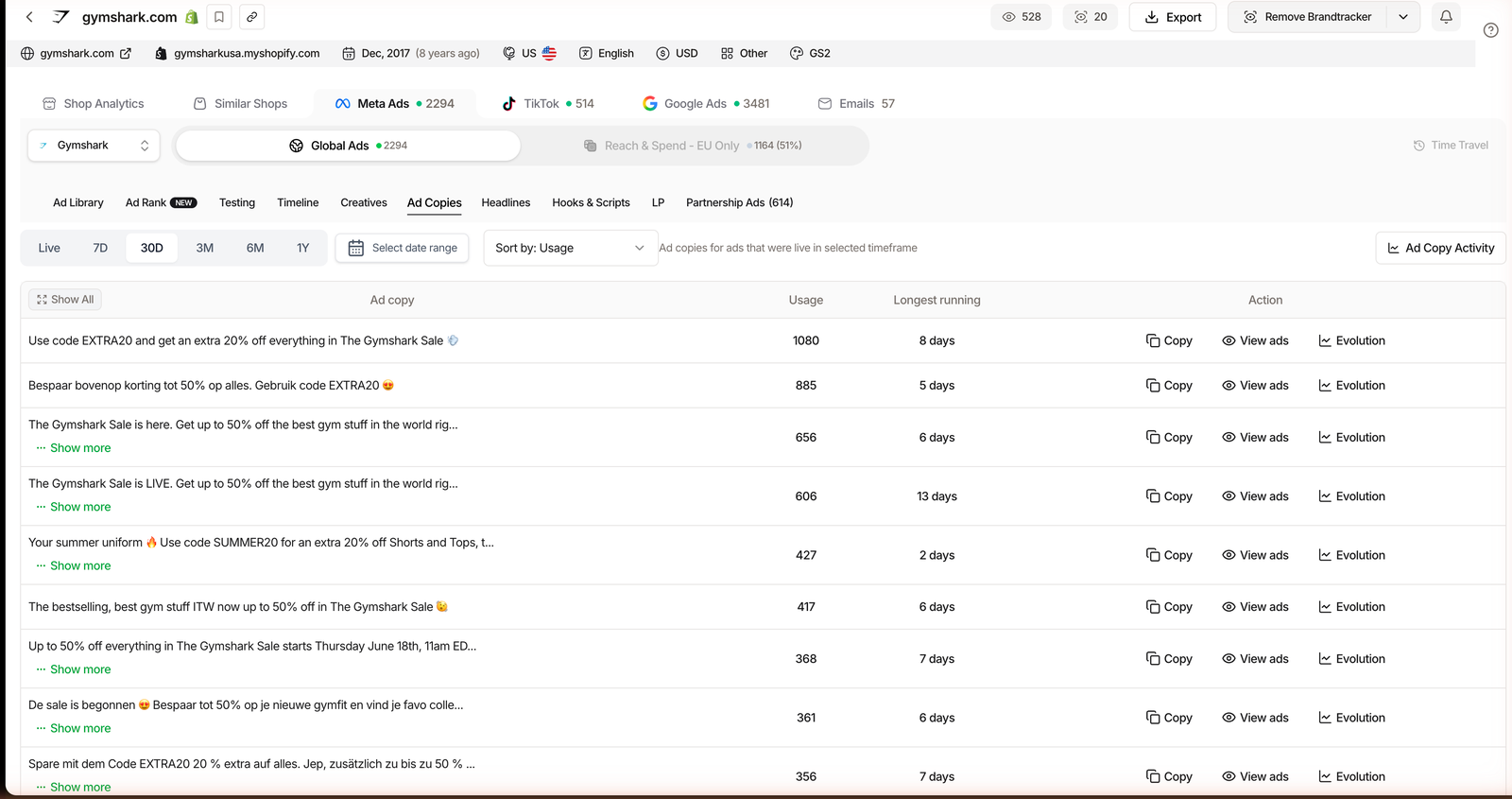Go to the Headlines sub-tab
The height and width of the screenshot is (799, 1512).
point(506,202)
